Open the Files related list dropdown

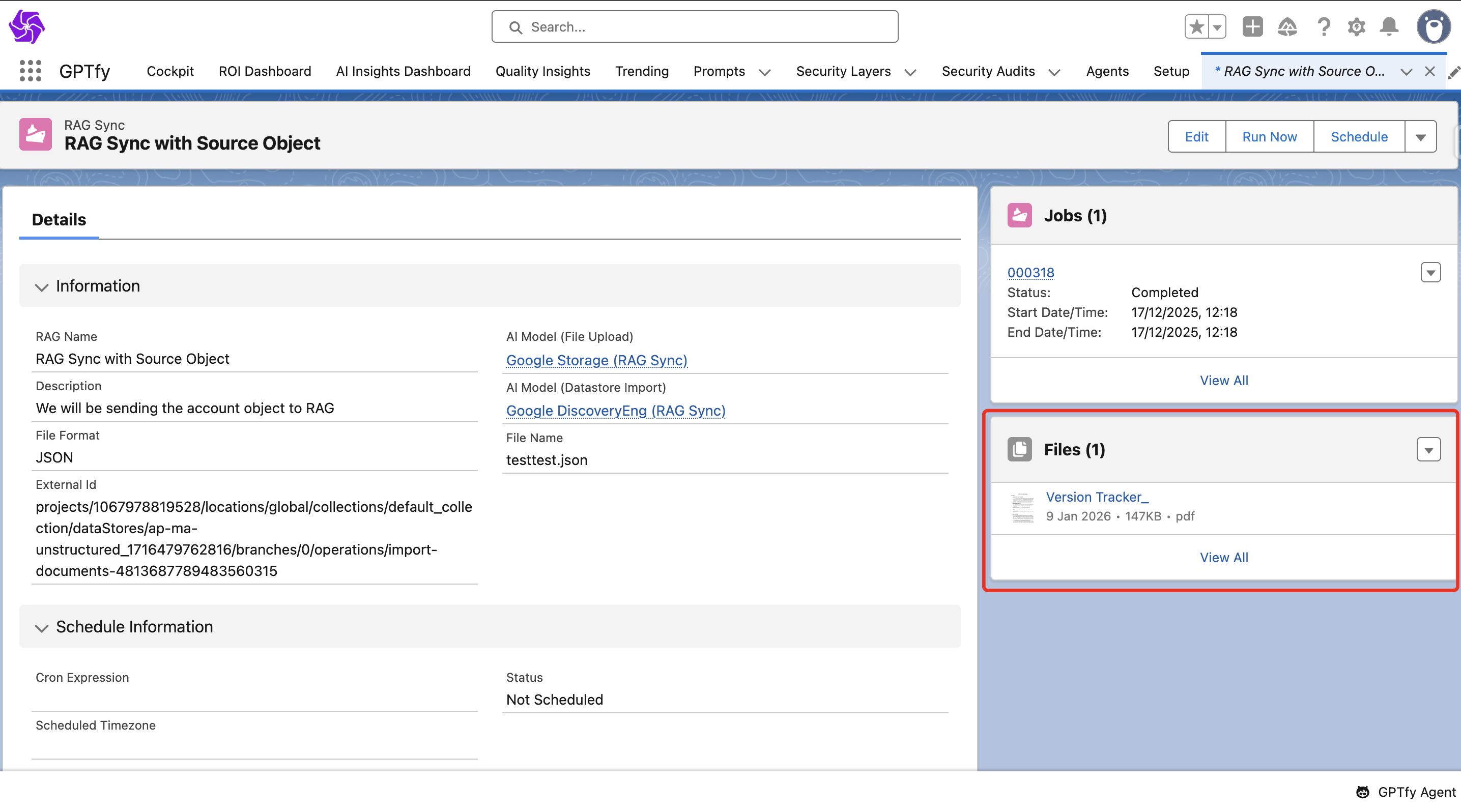(x=1428, y=450)
